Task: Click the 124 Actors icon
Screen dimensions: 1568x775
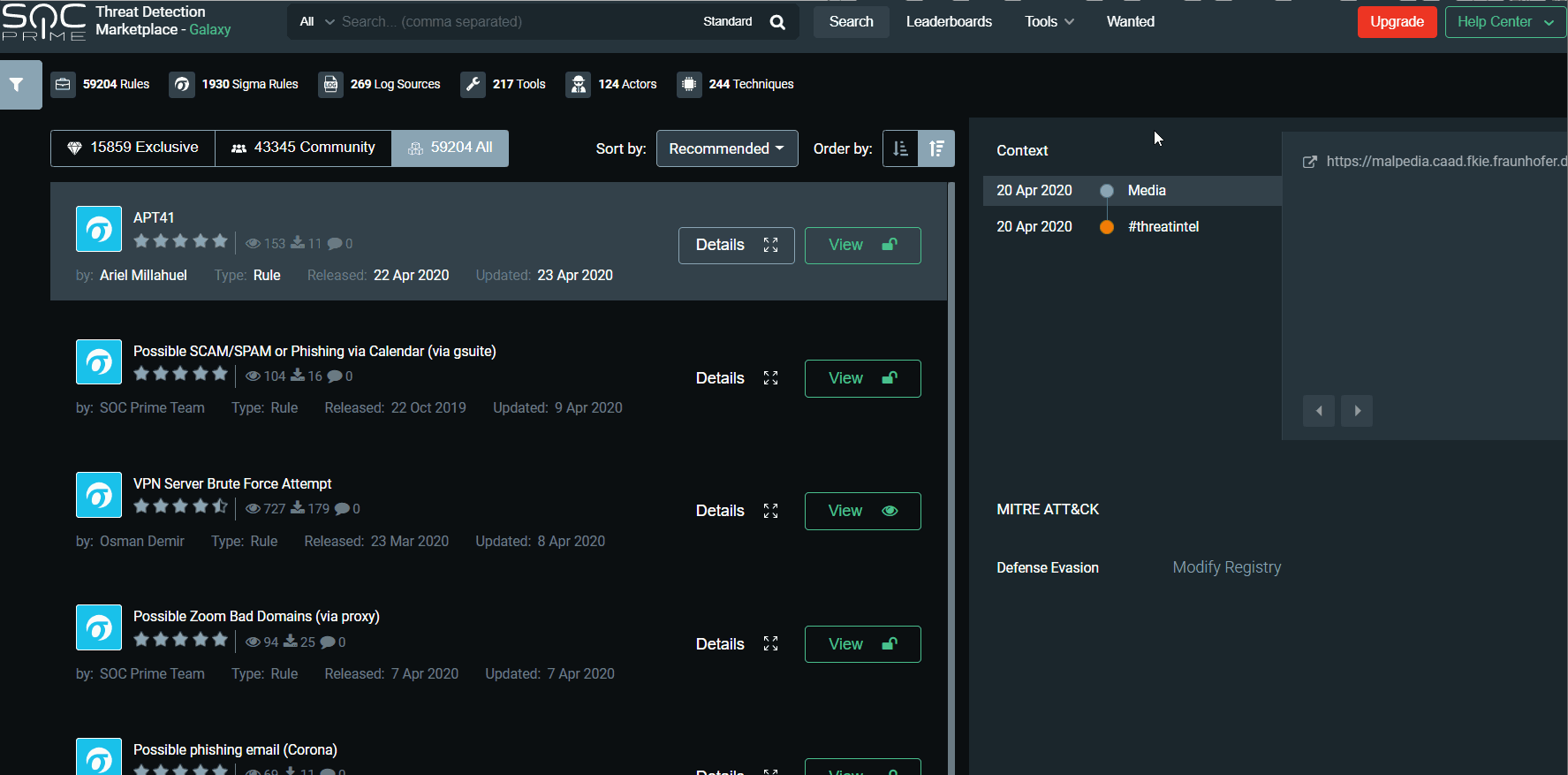Action: (578, 84)
